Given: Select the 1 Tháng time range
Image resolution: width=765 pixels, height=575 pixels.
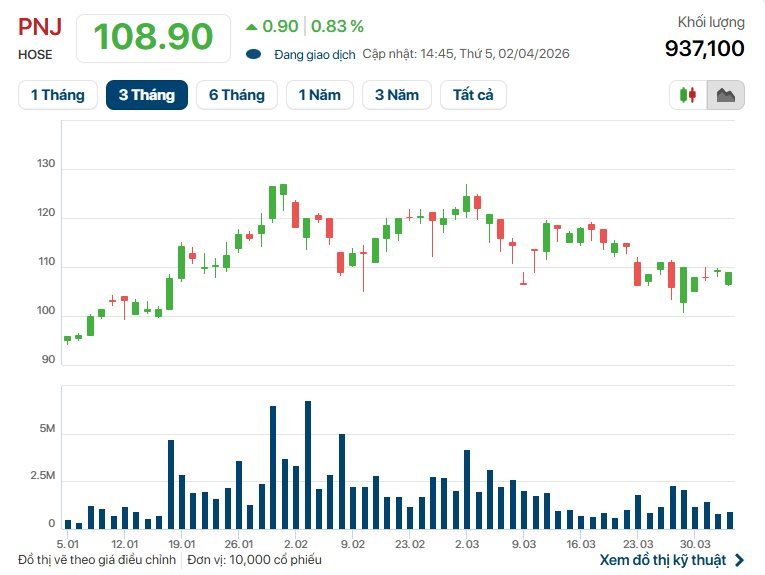Looking at the screenshot, I should [x=58, y=95].
